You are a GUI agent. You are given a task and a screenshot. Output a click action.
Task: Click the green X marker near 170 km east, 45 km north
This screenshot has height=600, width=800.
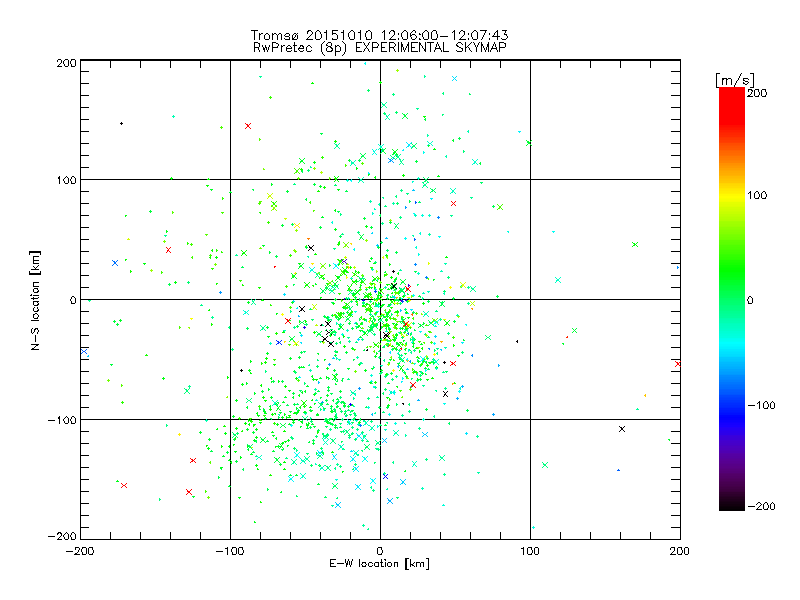tap(635, 245)
